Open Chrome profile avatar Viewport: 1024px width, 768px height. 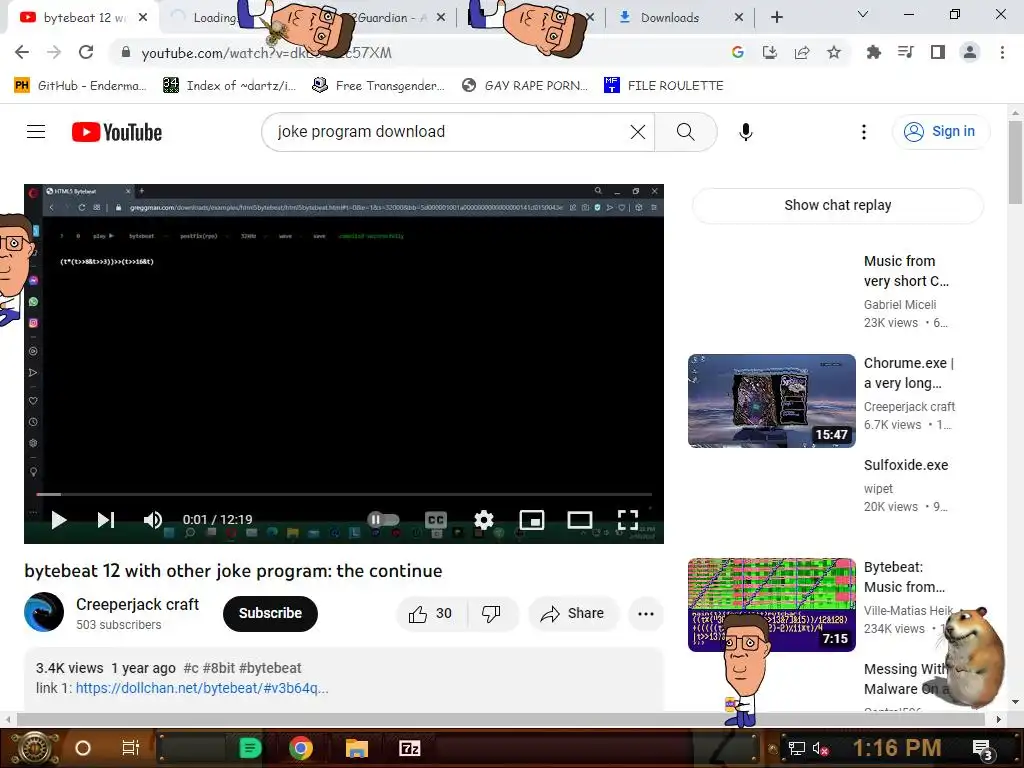click(x=970, y=52)
